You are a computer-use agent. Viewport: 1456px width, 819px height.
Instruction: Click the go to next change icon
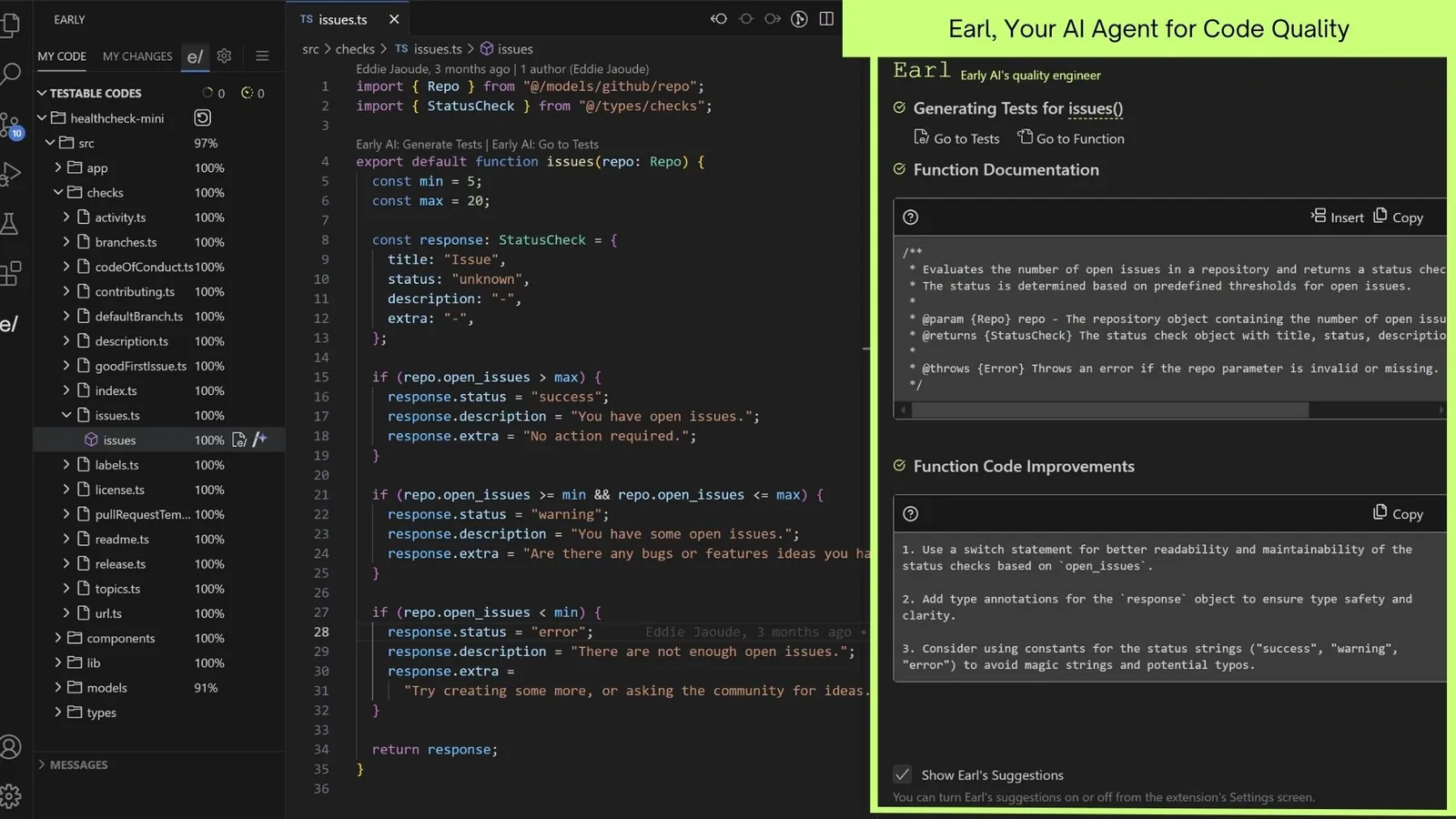[x=773, y=19]
